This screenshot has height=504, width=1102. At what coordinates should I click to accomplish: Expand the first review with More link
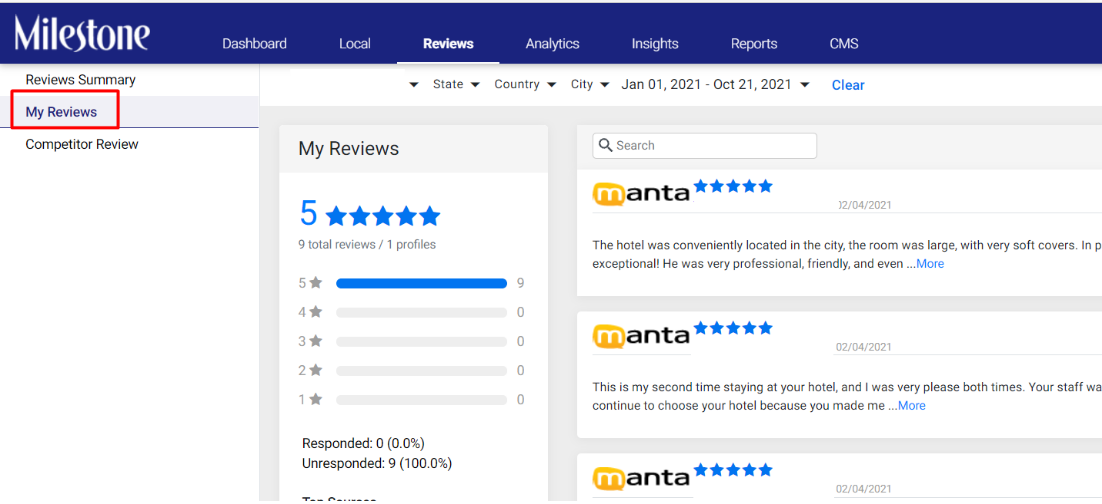pyautogui.click(x=930, y=264)
